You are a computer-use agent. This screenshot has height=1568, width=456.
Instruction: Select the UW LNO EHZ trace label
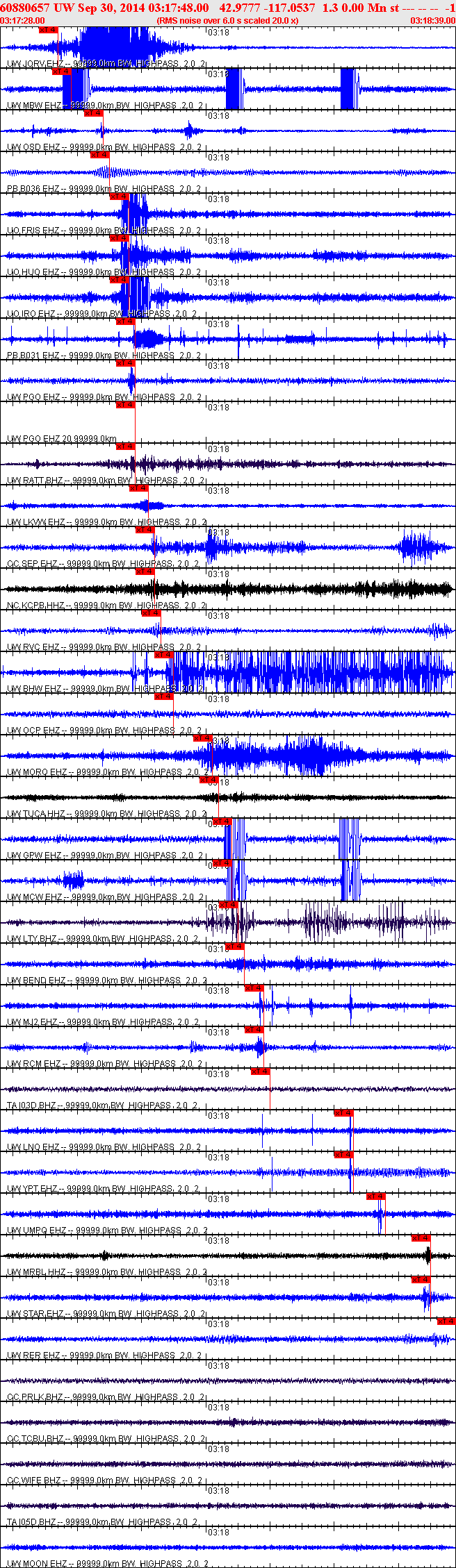pos(105,1147)
